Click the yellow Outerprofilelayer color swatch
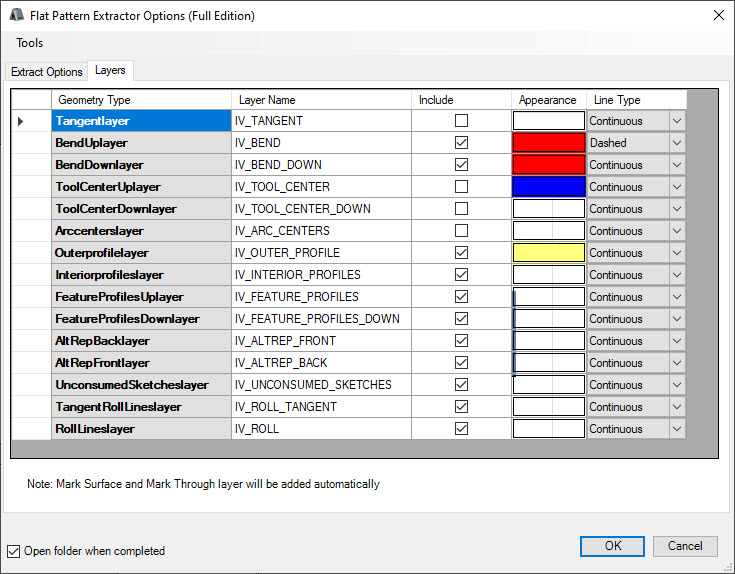 click(x=548, y=253)
